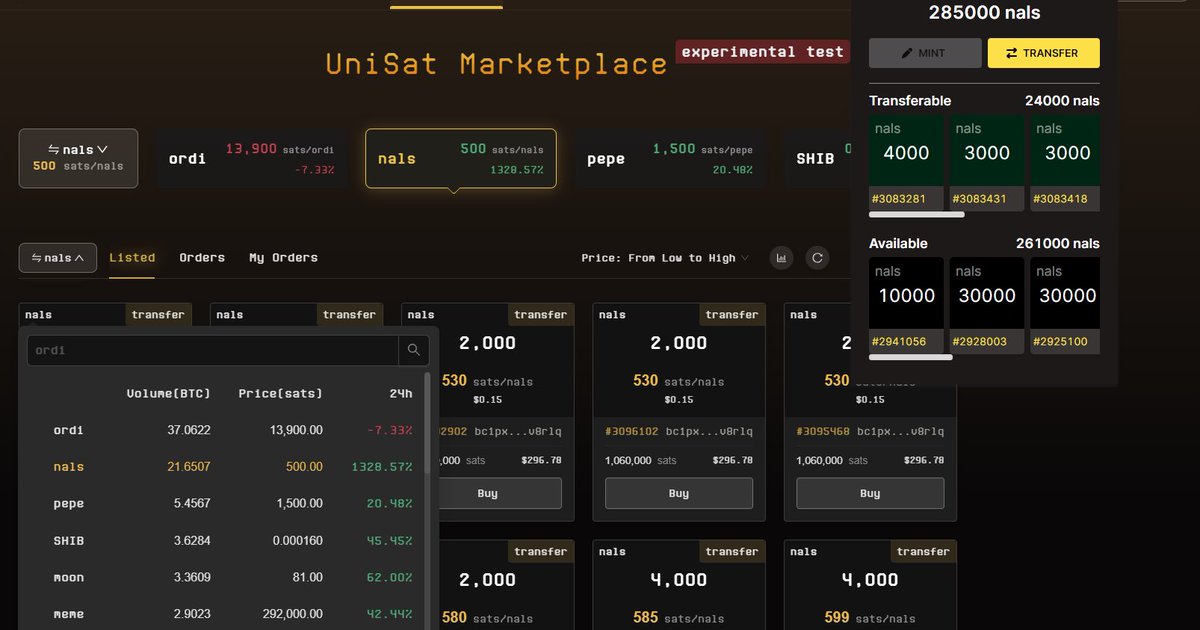Open the 4,000 nals listing at 599 sats/nals

click(x=870, y=585)
